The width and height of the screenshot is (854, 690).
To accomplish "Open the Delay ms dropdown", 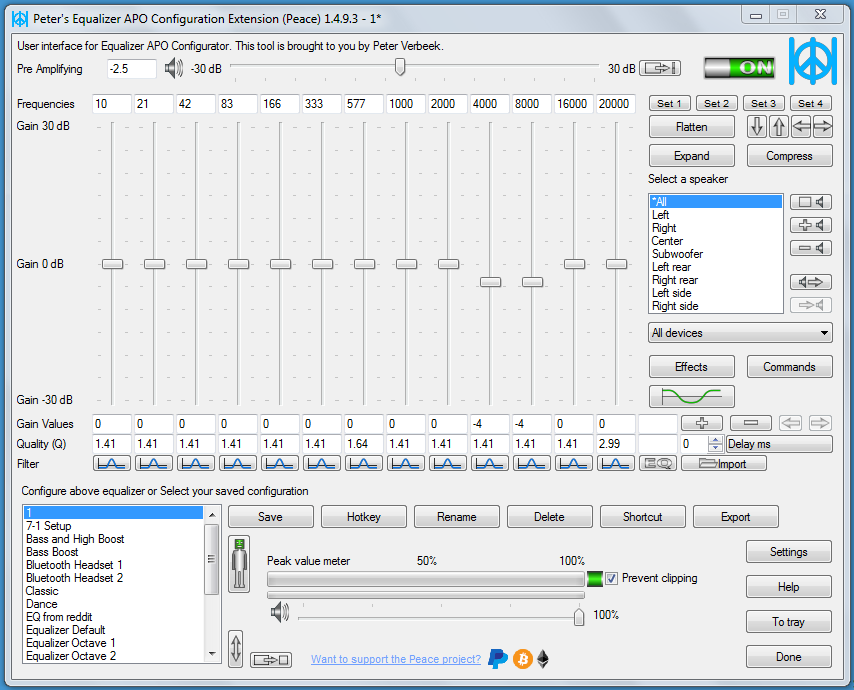I will 779,444.
